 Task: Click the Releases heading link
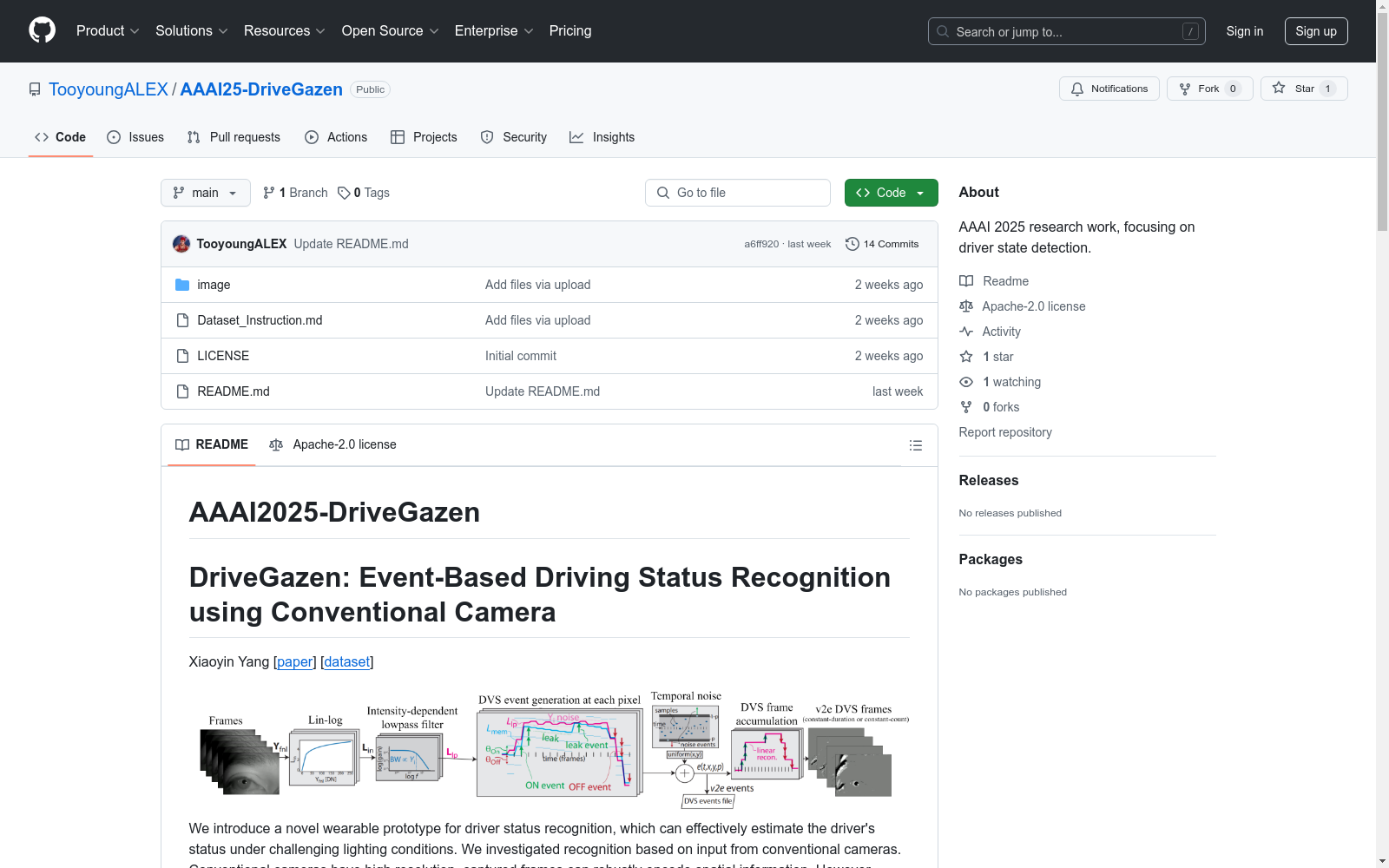pyautogui.click(x=989, y=480)
